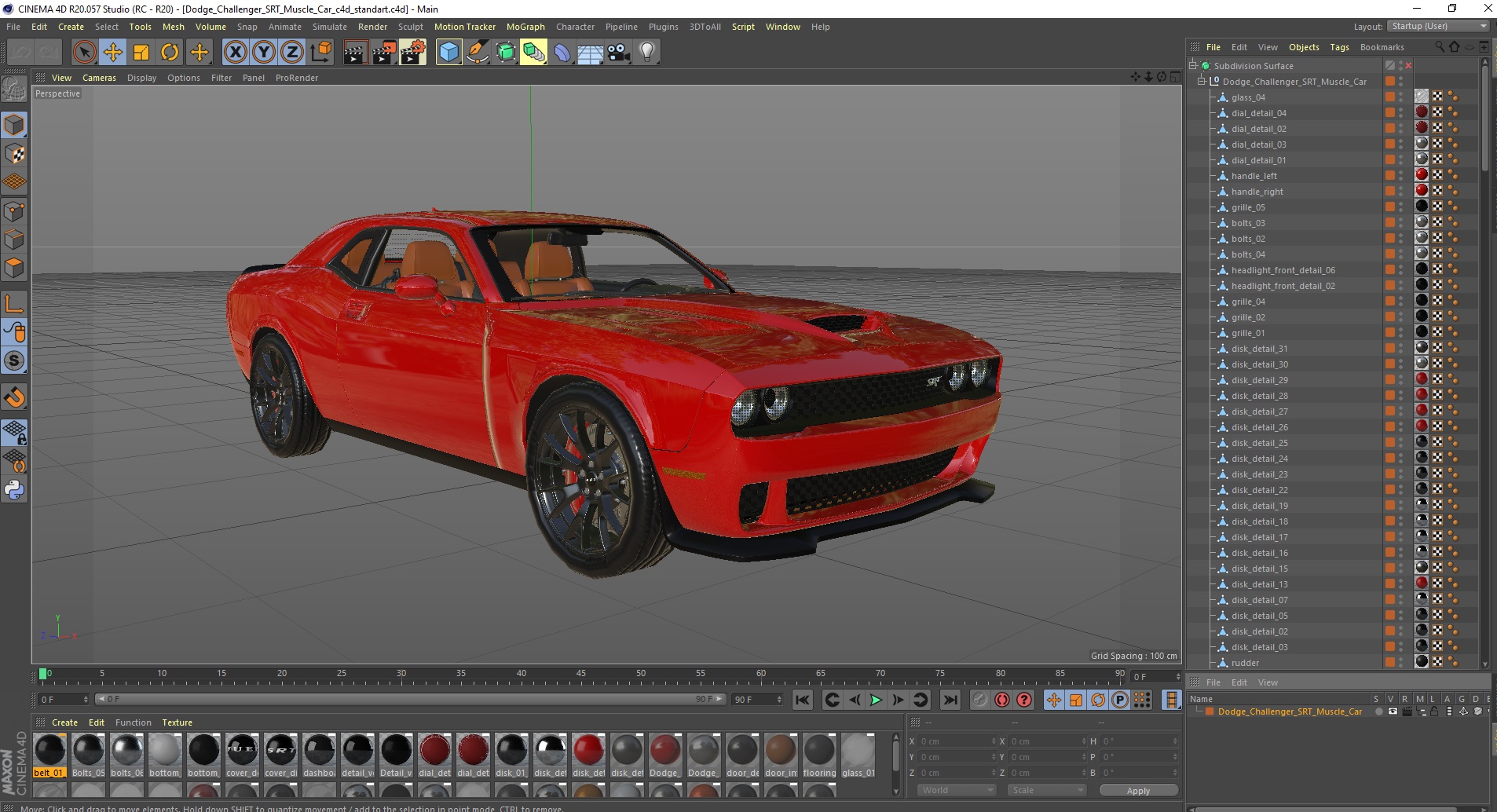Open the Cameras viewport menu
Screen dimensions: 1497x812
coord(99,78)
